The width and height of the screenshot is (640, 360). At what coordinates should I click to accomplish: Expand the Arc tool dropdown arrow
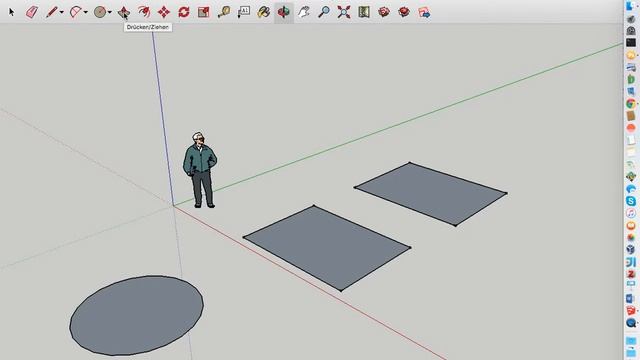point(86,12)
